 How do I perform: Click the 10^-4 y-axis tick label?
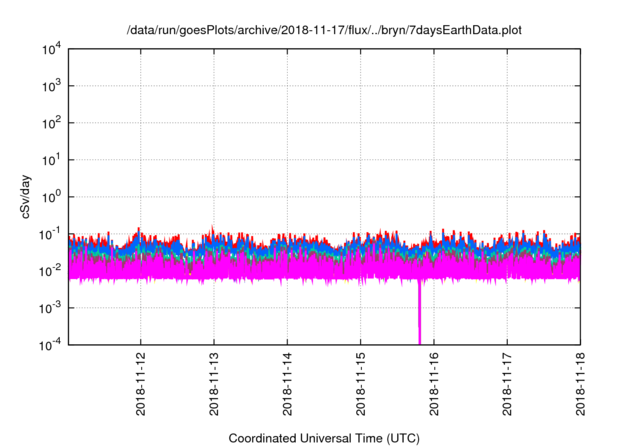click(50, 343)
